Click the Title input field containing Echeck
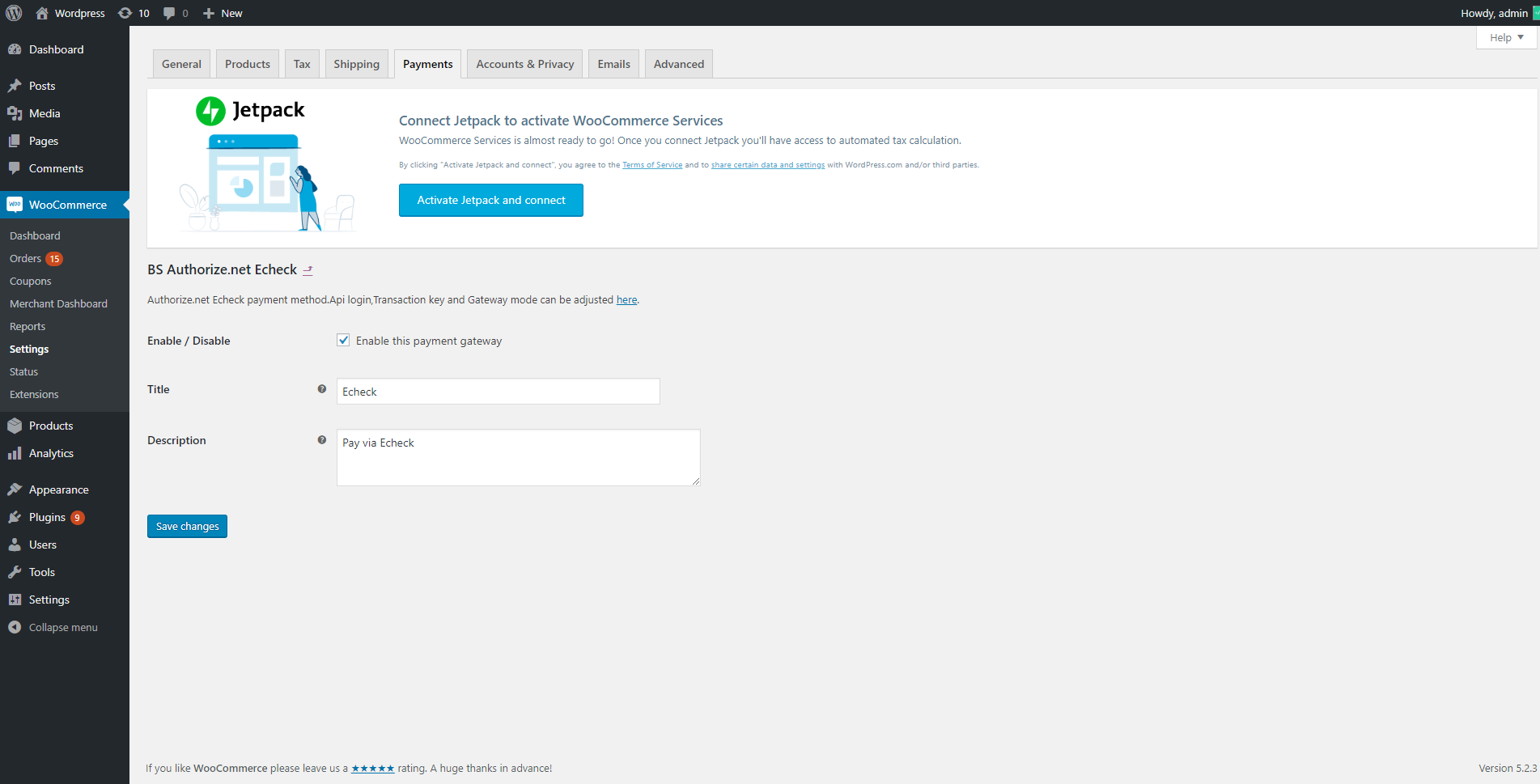The image size is (1540, 784). coord(498,392)
